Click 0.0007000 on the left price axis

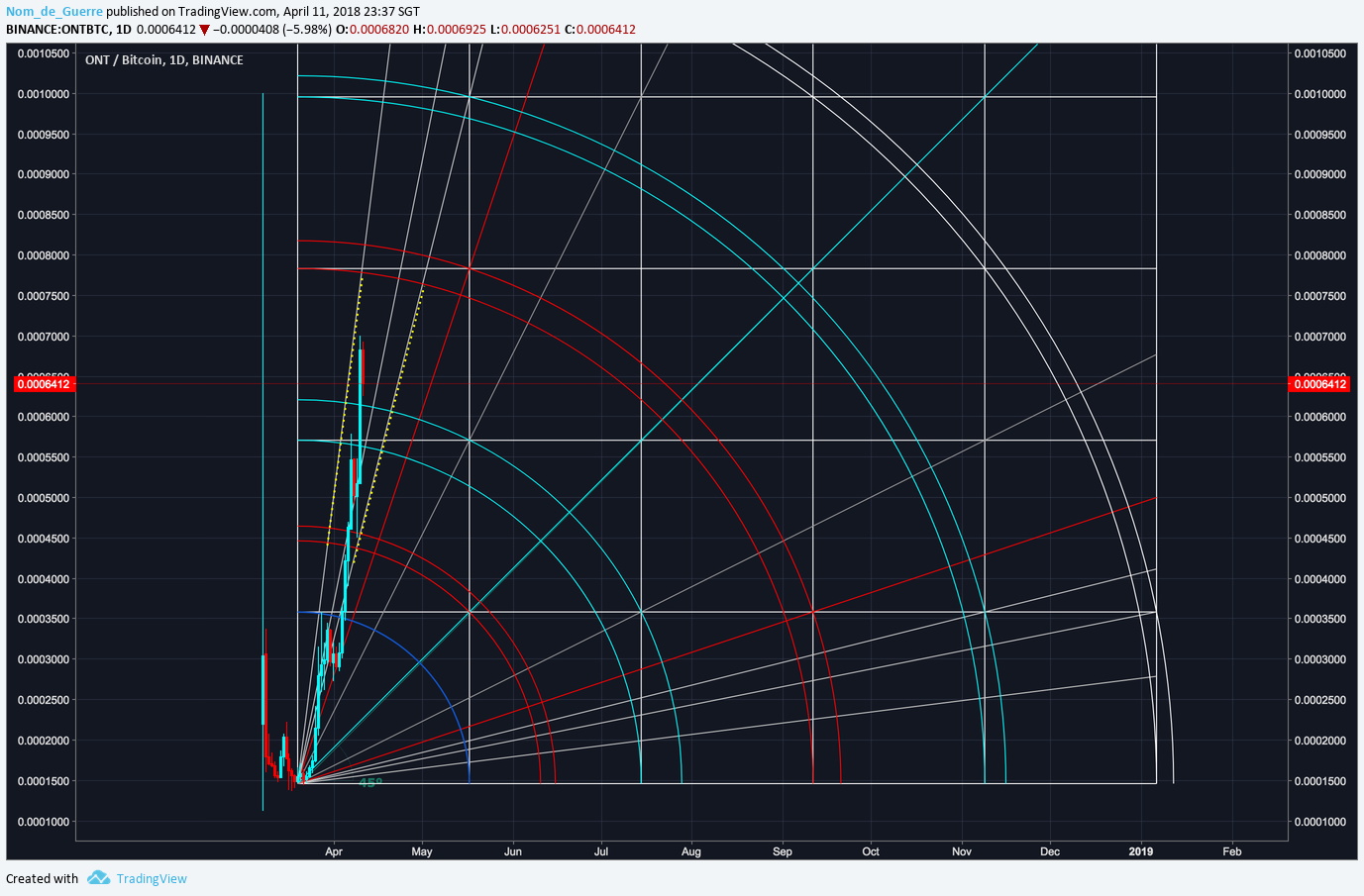(44, 337)
